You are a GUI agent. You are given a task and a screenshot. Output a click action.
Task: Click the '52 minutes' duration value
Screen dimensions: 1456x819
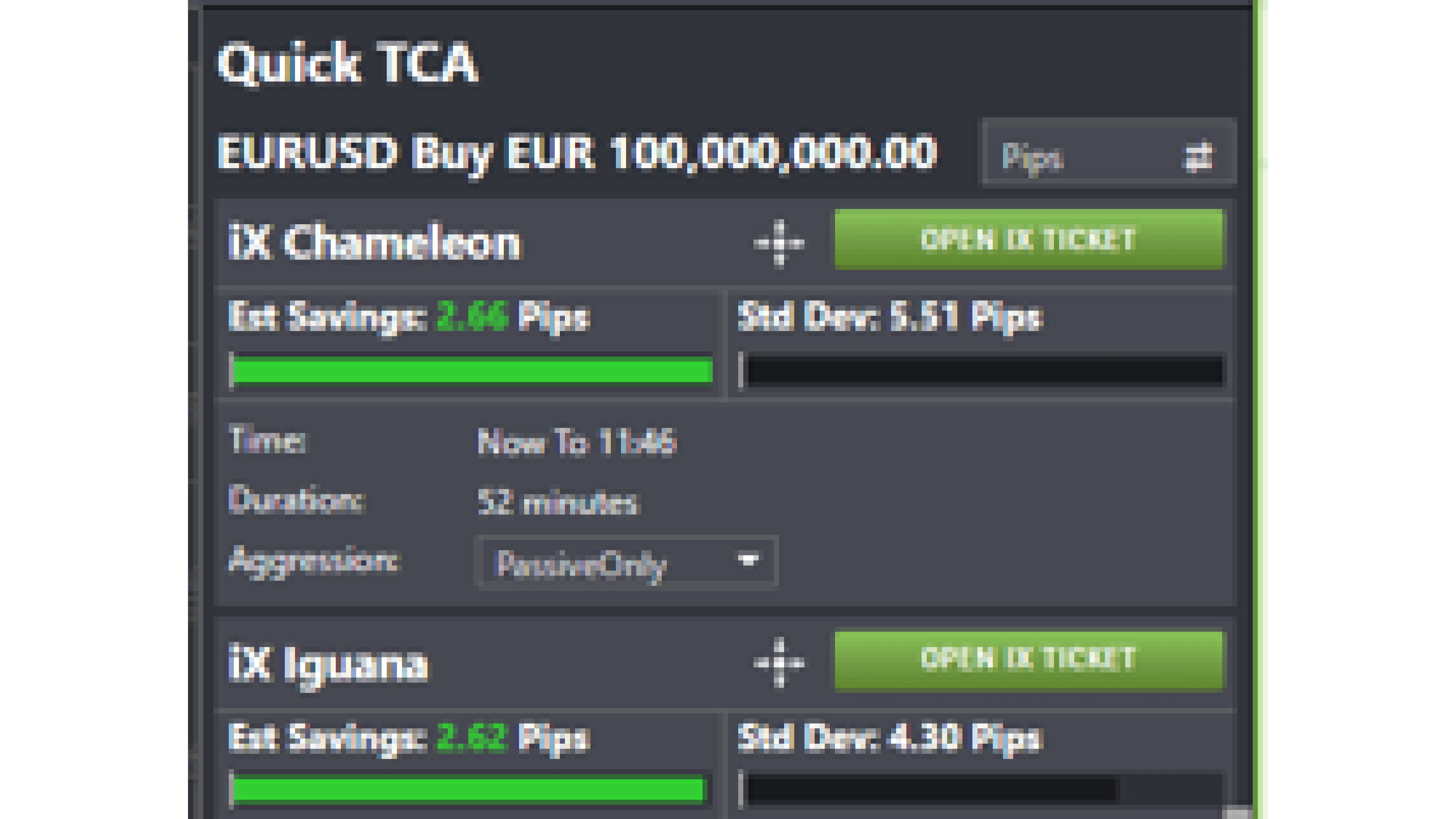click(x=558, y=502)
